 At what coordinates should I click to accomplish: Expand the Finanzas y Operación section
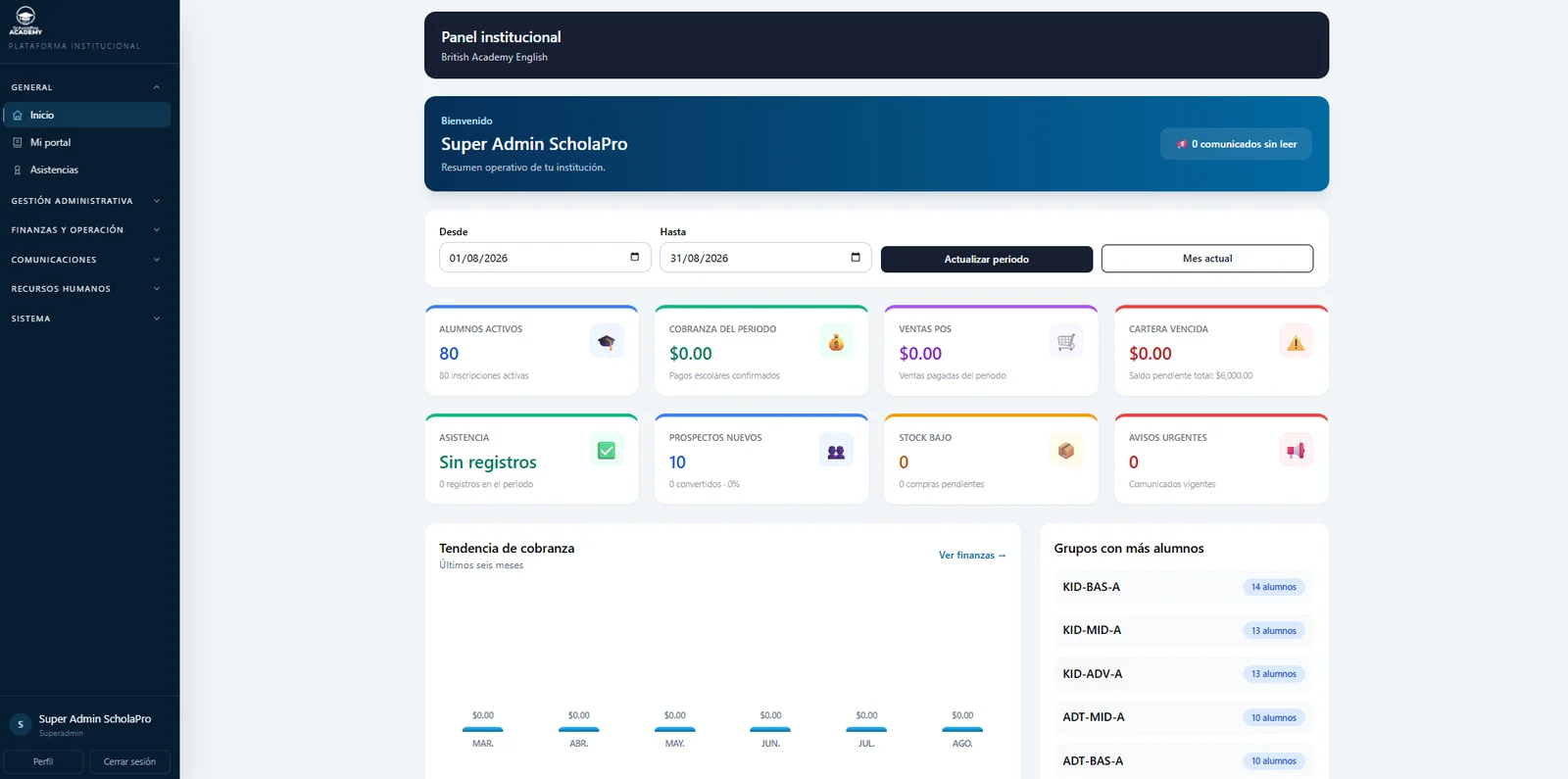tap(85, 230)
